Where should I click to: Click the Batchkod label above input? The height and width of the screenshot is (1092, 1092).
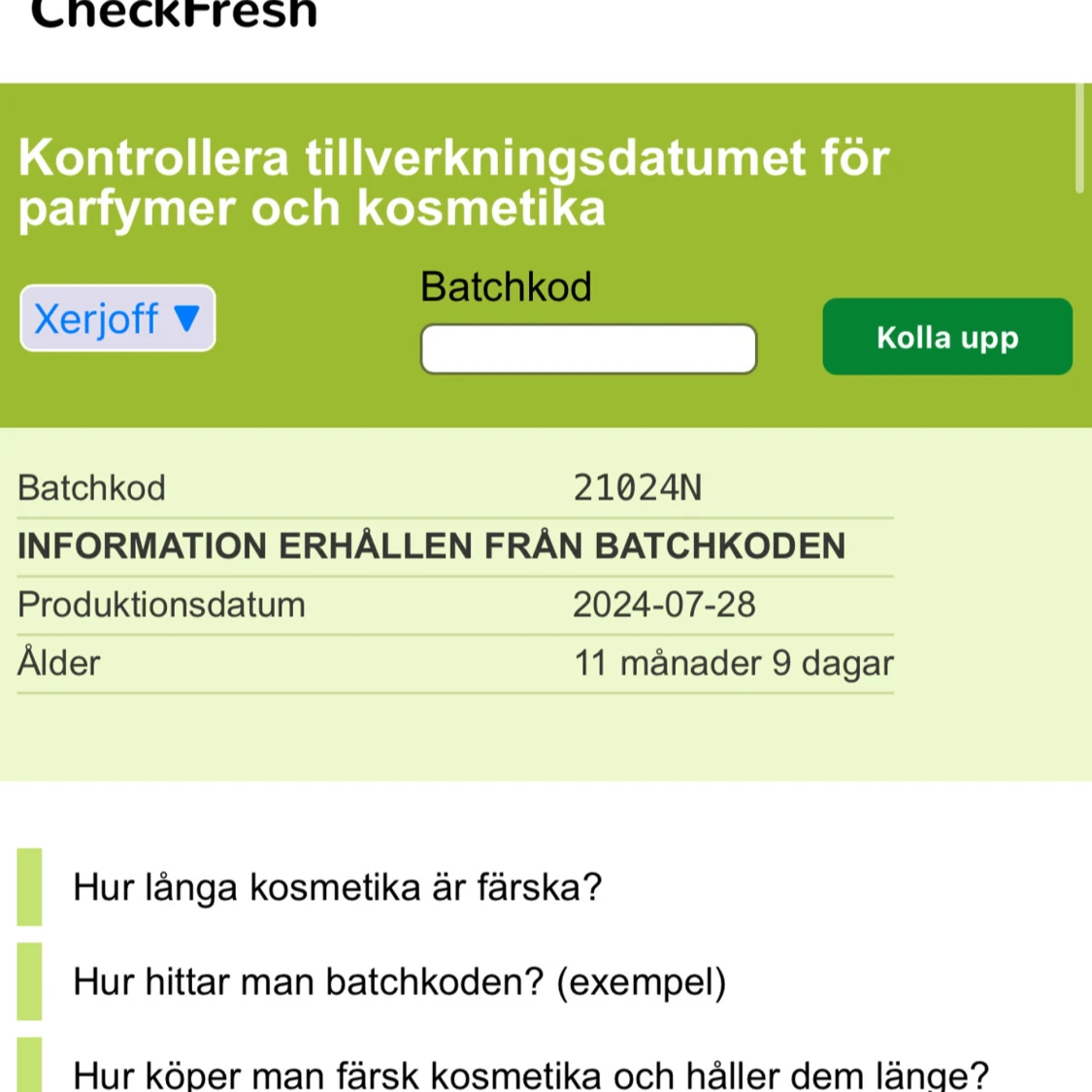point(507,286)
